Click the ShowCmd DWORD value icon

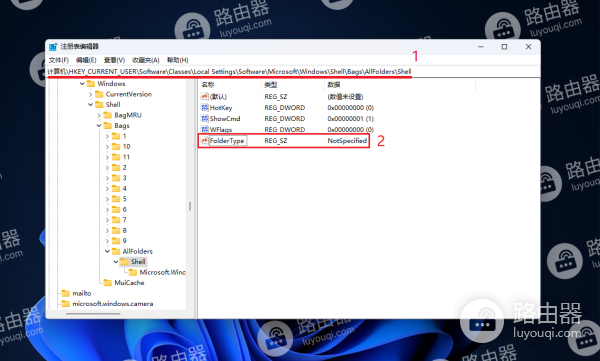point(204,119)
